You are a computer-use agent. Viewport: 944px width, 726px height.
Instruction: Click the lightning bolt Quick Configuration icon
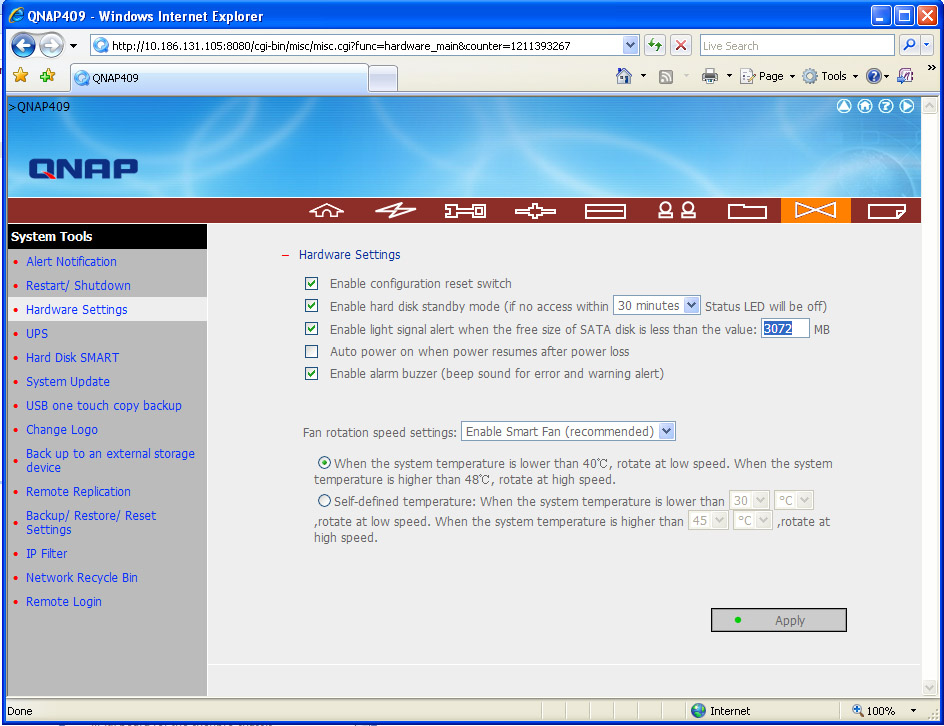click(x=395, y=211)
